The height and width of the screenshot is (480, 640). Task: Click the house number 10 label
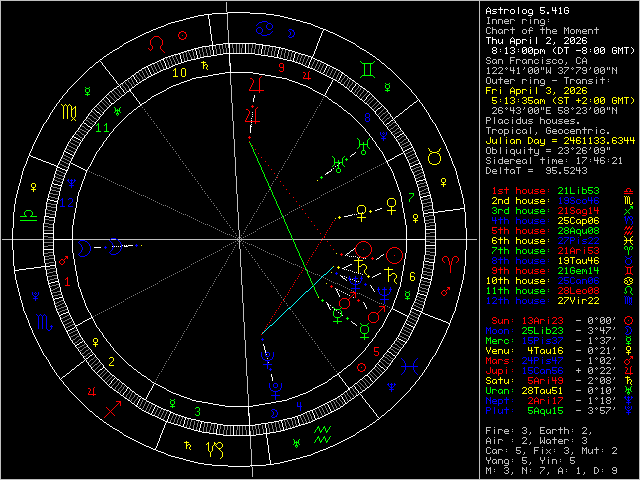(x=179, y=72)
